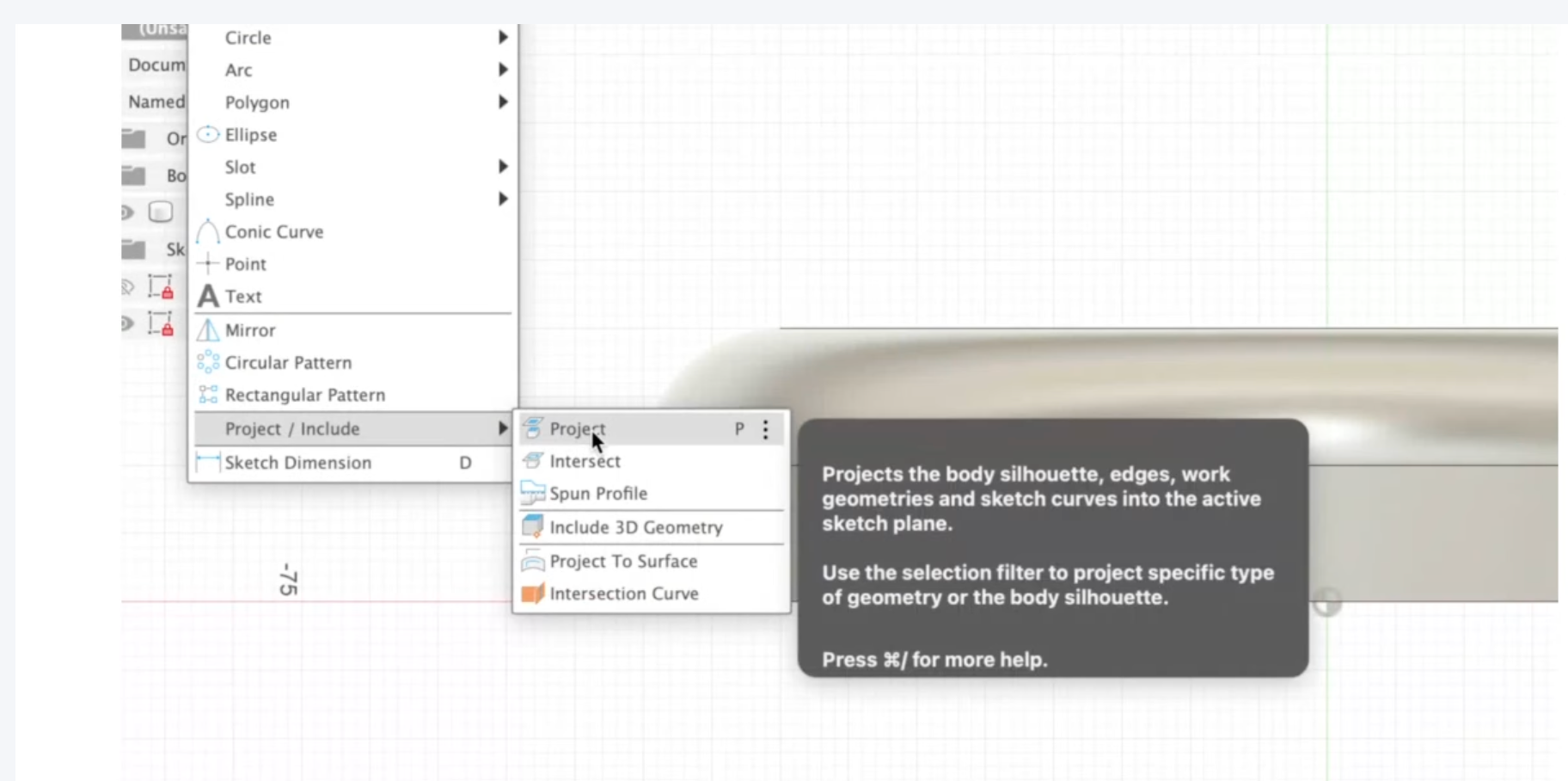The height and width of the screenshot is (781, 1568).
Task: Click the Sketches folder icon in browser
Action: pos(133,249)
